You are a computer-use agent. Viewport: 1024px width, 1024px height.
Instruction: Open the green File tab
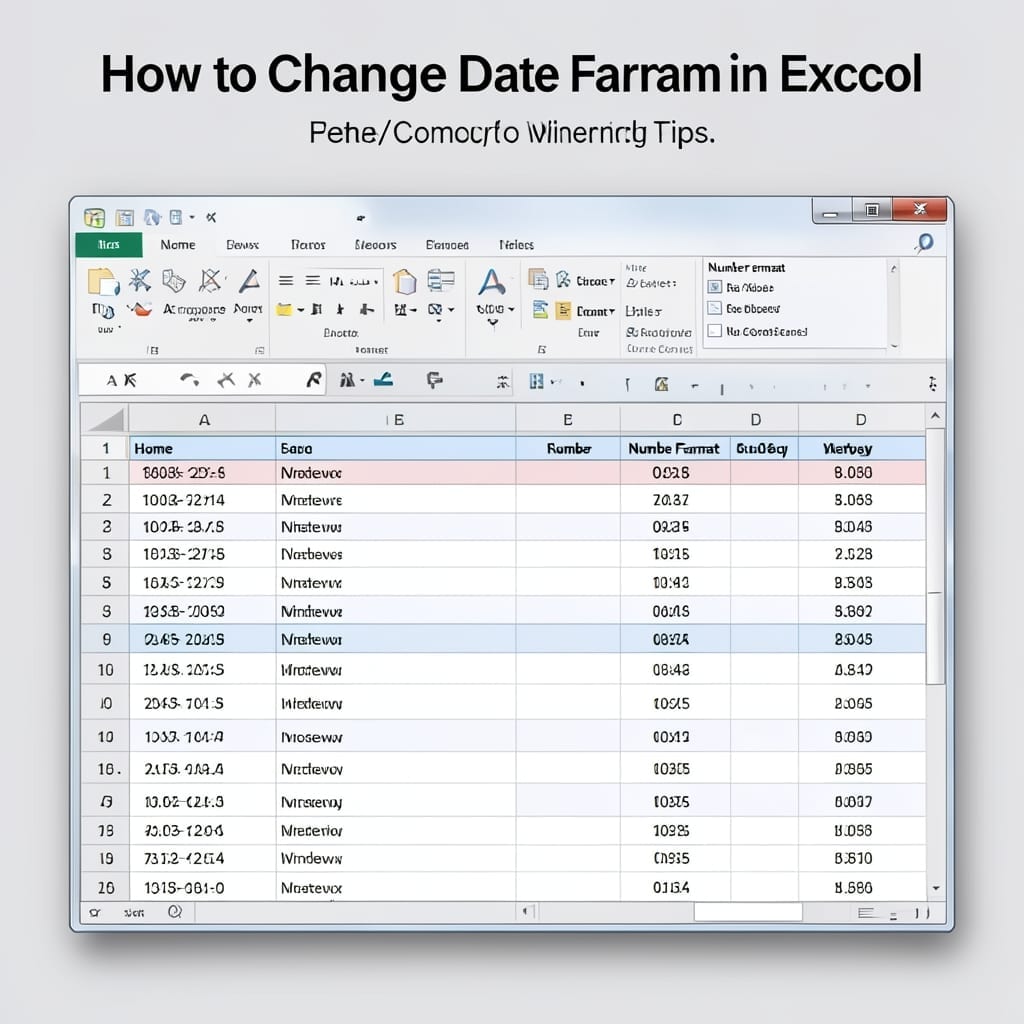click(x=109, y=244)
